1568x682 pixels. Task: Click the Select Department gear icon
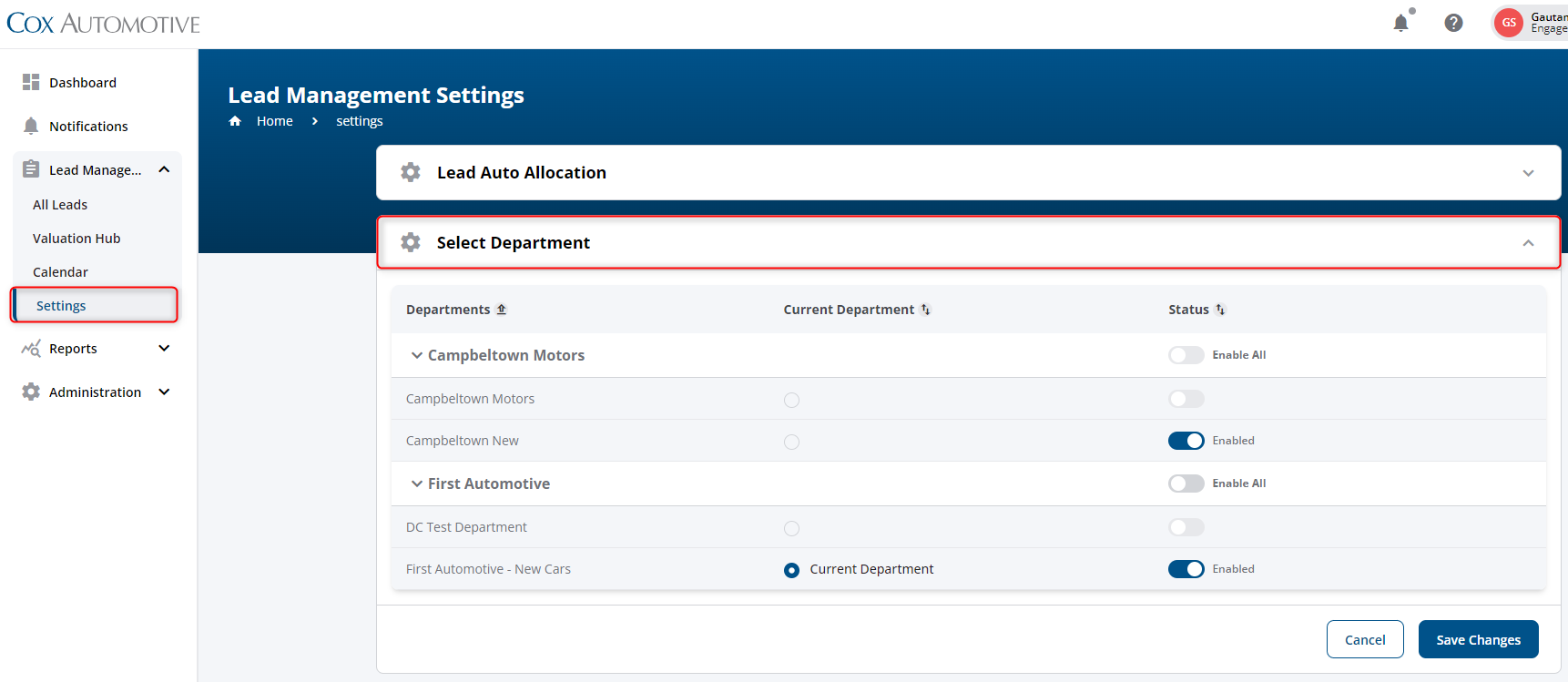coord(411,242)
